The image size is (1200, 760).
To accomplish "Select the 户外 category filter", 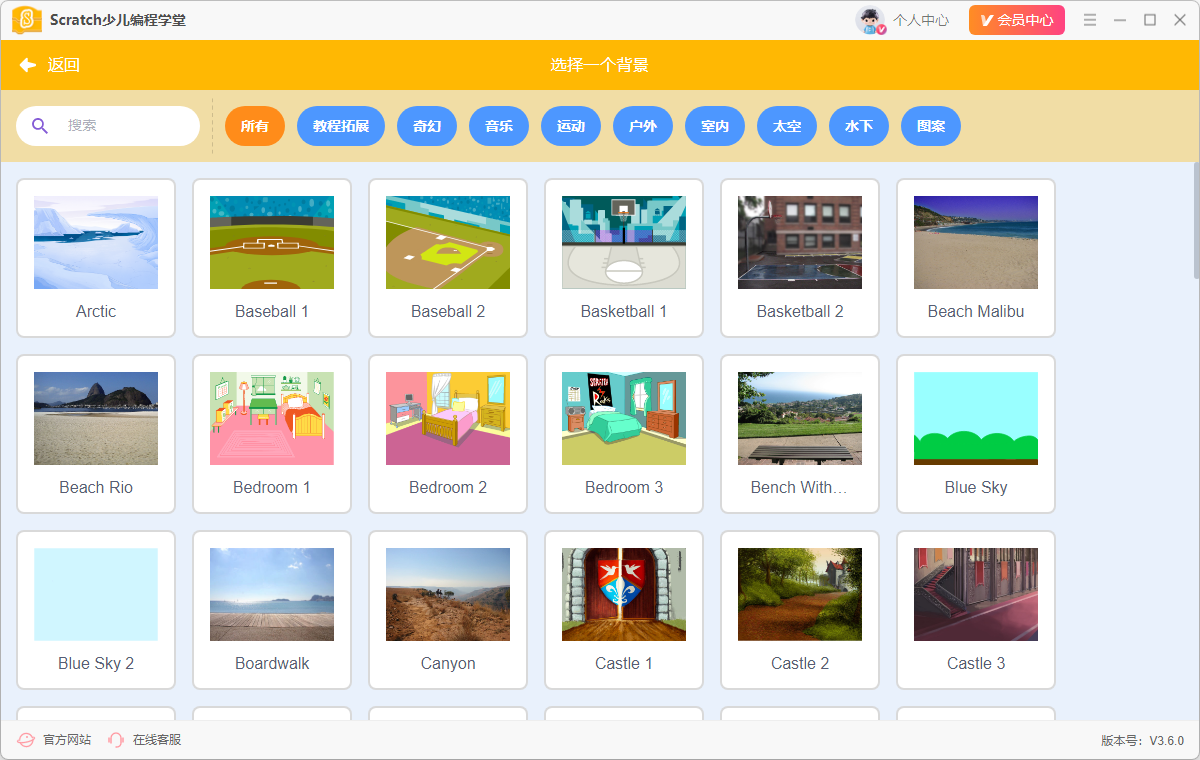I will tap(643, 126).
